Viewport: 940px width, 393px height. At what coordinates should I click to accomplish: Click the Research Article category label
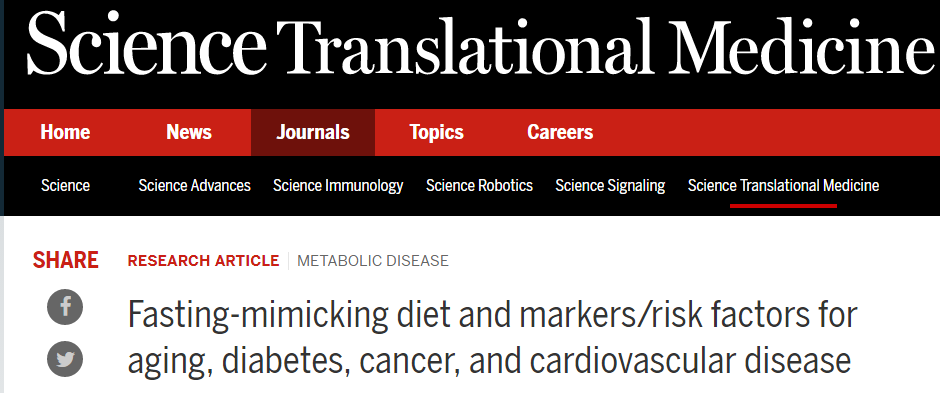(203, 261)
